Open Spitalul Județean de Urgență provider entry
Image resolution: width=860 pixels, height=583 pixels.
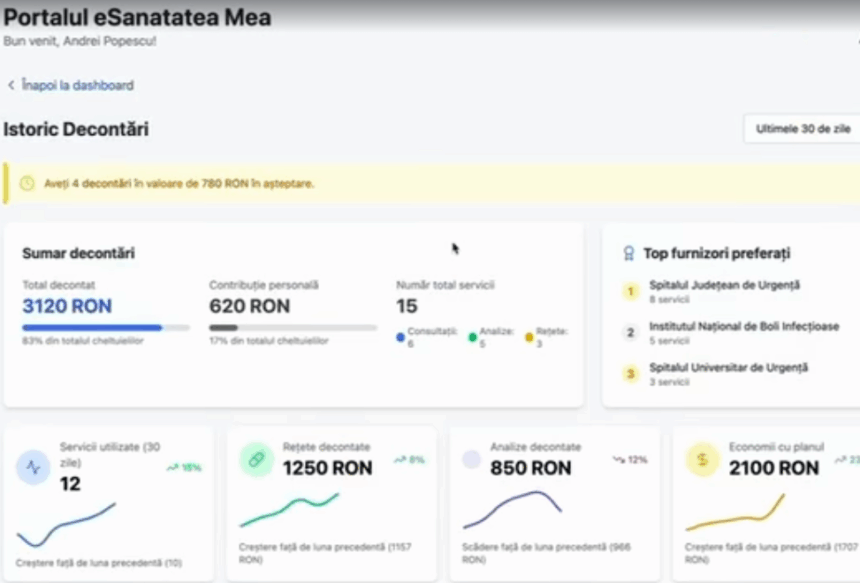(x=724, y=286)
